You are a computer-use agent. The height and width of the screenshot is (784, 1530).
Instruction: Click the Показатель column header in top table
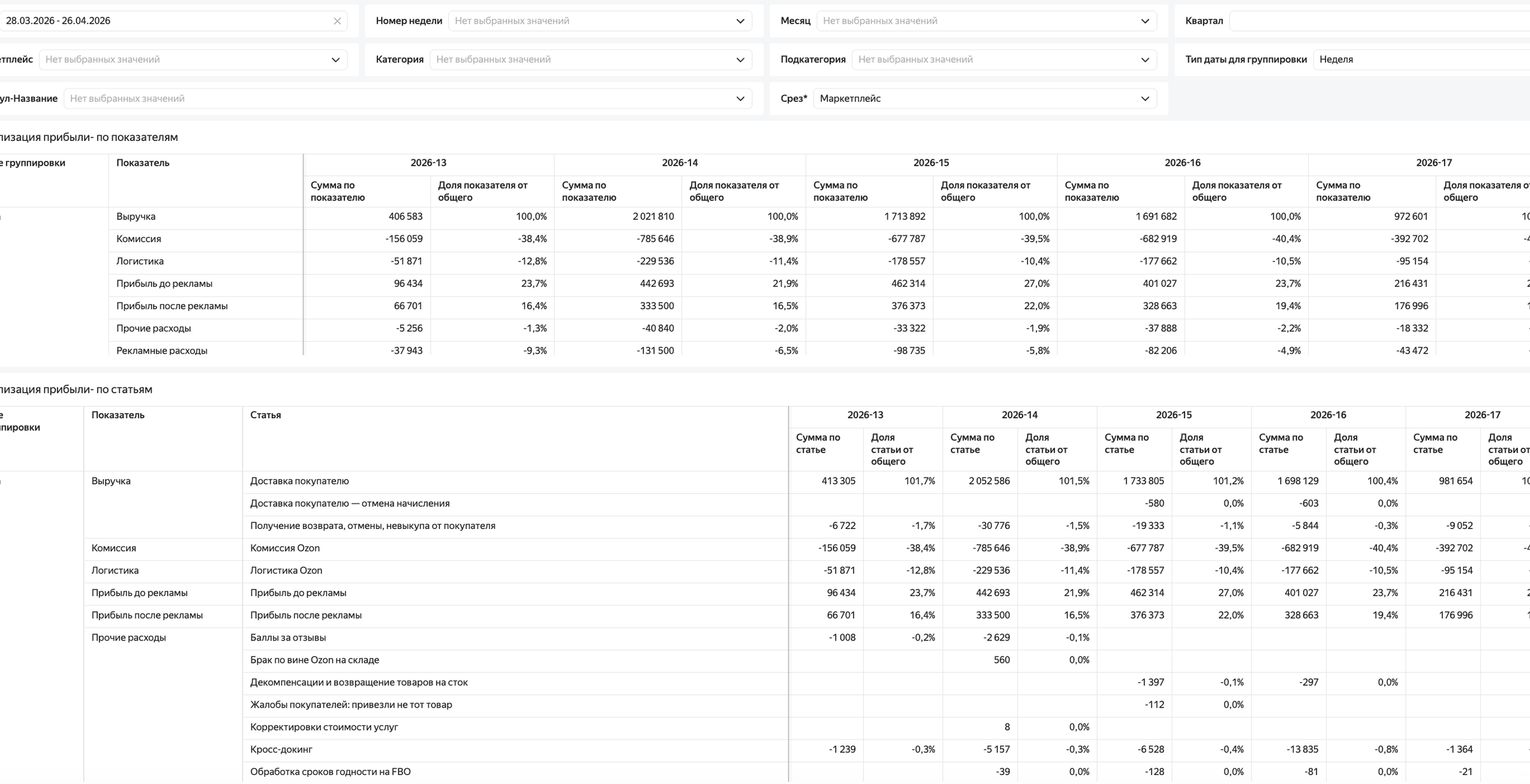143,163
